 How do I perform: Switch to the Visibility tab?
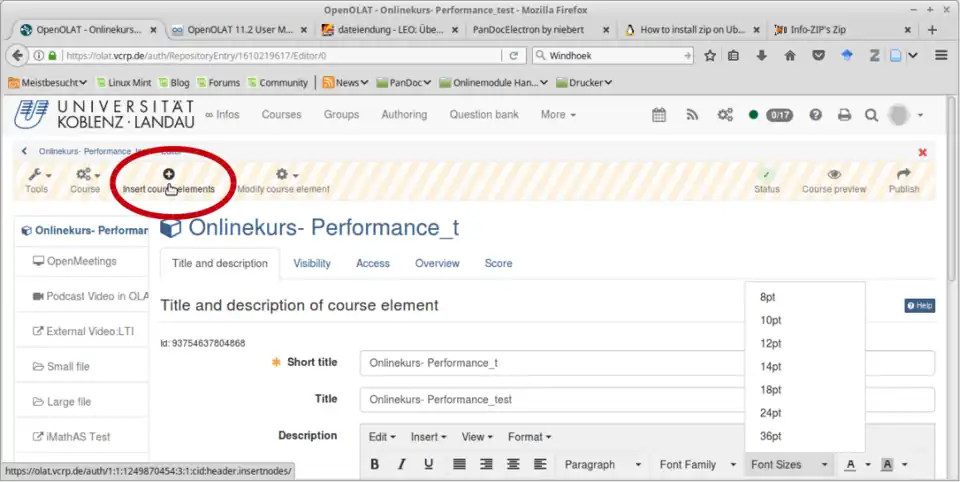[312, 263]
